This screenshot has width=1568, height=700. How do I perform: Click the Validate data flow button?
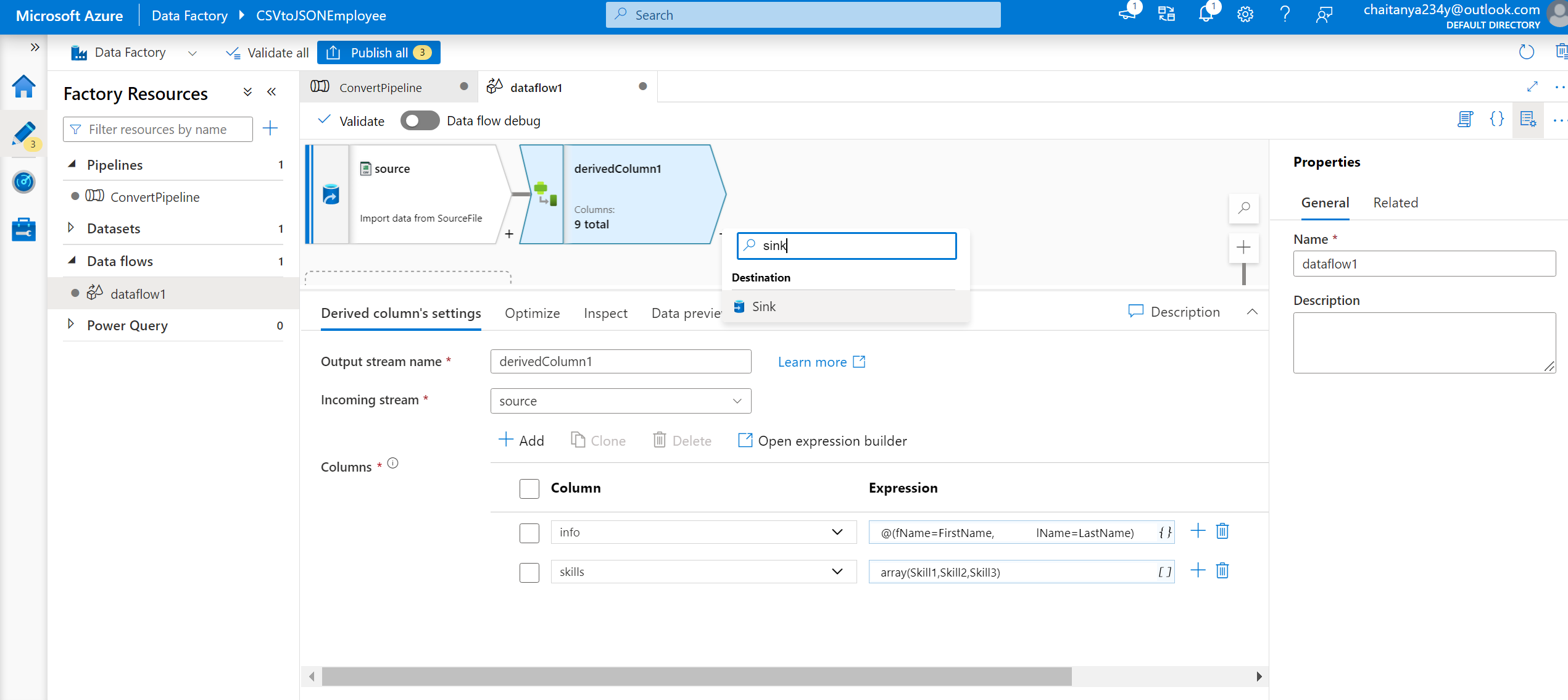click(351, 121)
